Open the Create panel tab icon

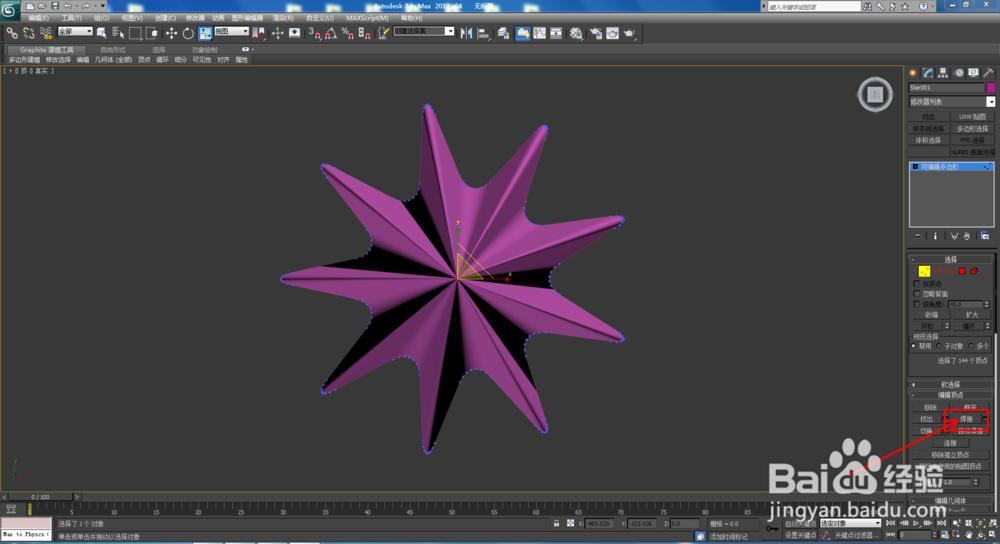(x=913, y=73)
